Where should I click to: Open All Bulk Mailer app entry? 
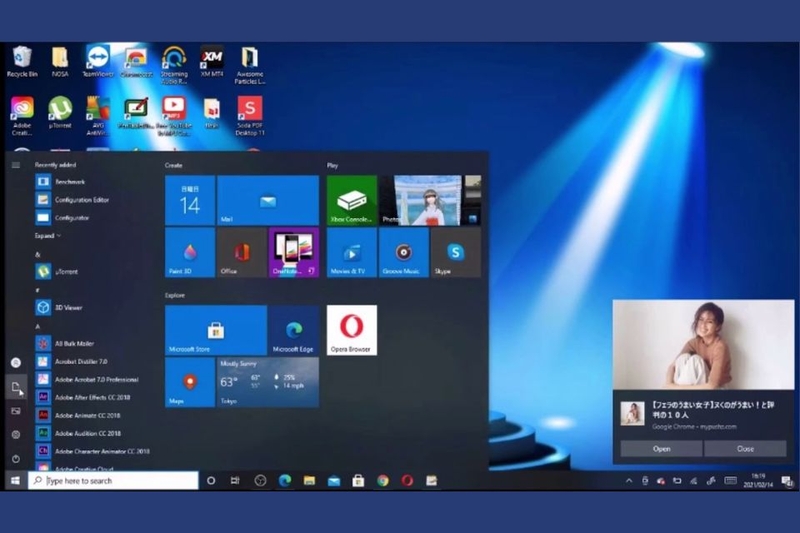tap(92, 343)
